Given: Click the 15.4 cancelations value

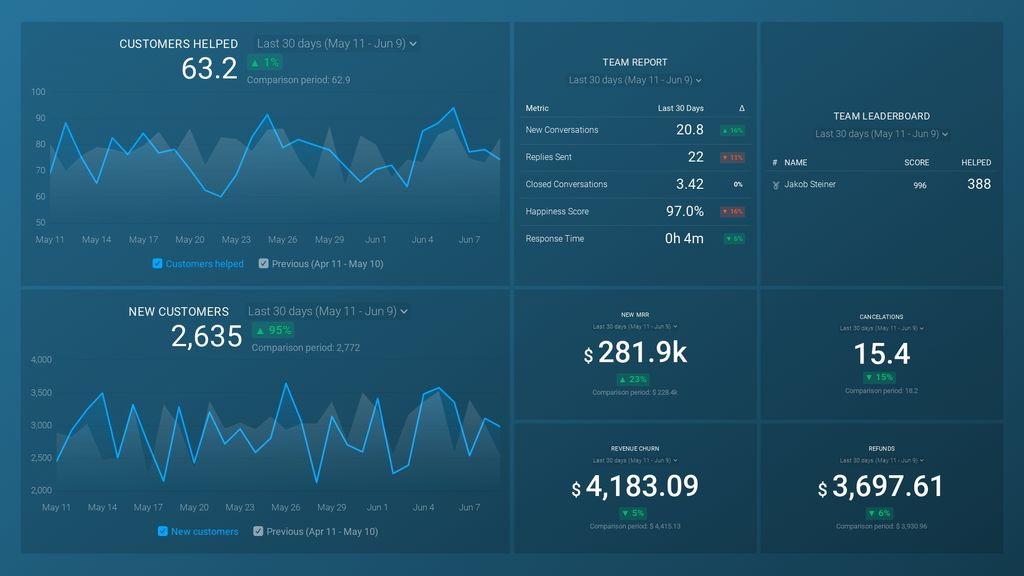Looking at the screenshot, I should (x=881, y=354).
